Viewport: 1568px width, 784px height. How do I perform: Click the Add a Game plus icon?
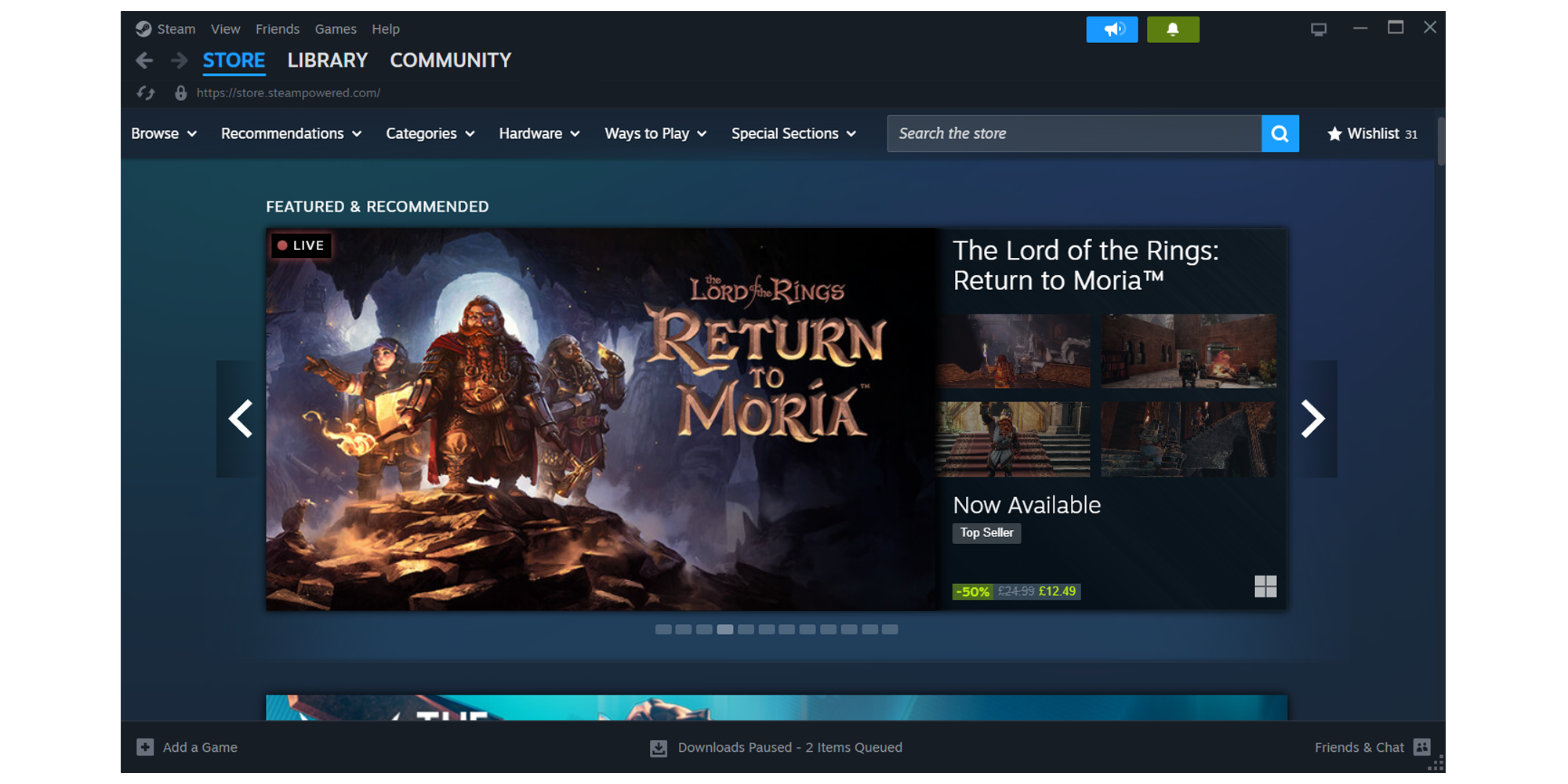[145, 747]
